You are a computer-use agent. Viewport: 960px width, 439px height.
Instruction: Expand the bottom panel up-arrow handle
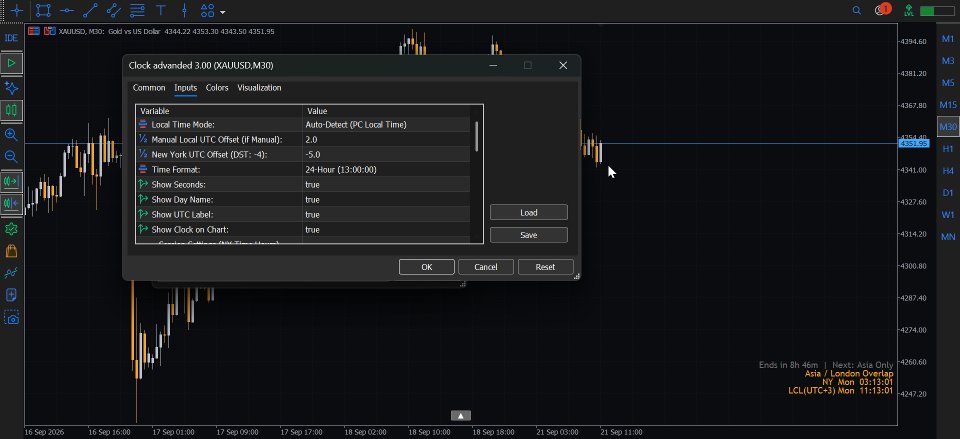pos(460,416)
